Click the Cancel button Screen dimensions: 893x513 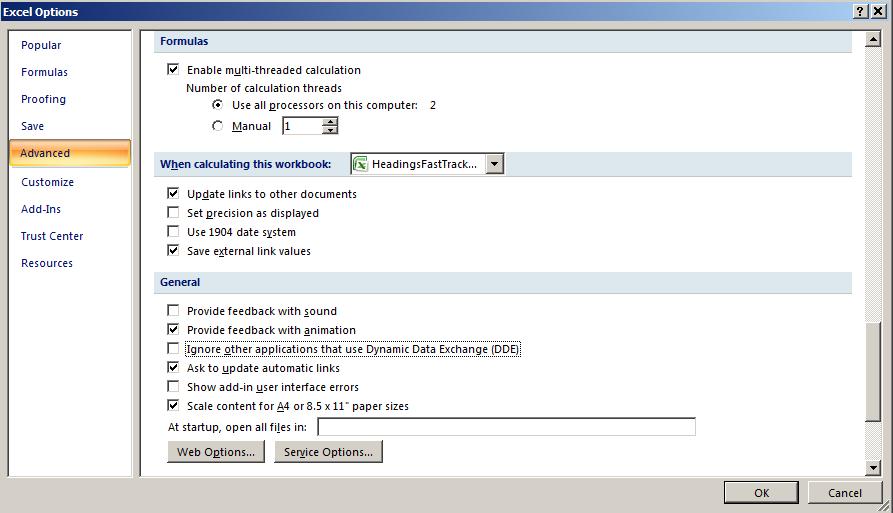pyautogui.click(x=845, y=493)
